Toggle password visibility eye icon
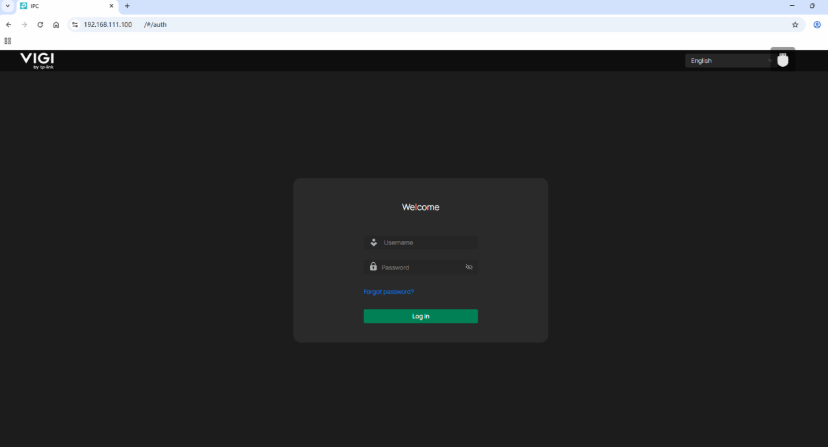Screen dimensions: 828x447 (x=469, y=267)
